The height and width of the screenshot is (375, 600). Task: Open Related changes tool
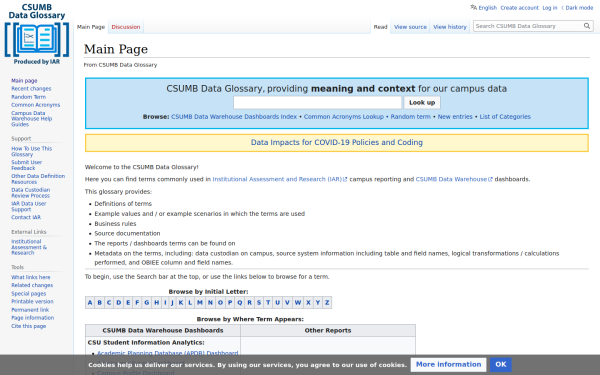32,285
